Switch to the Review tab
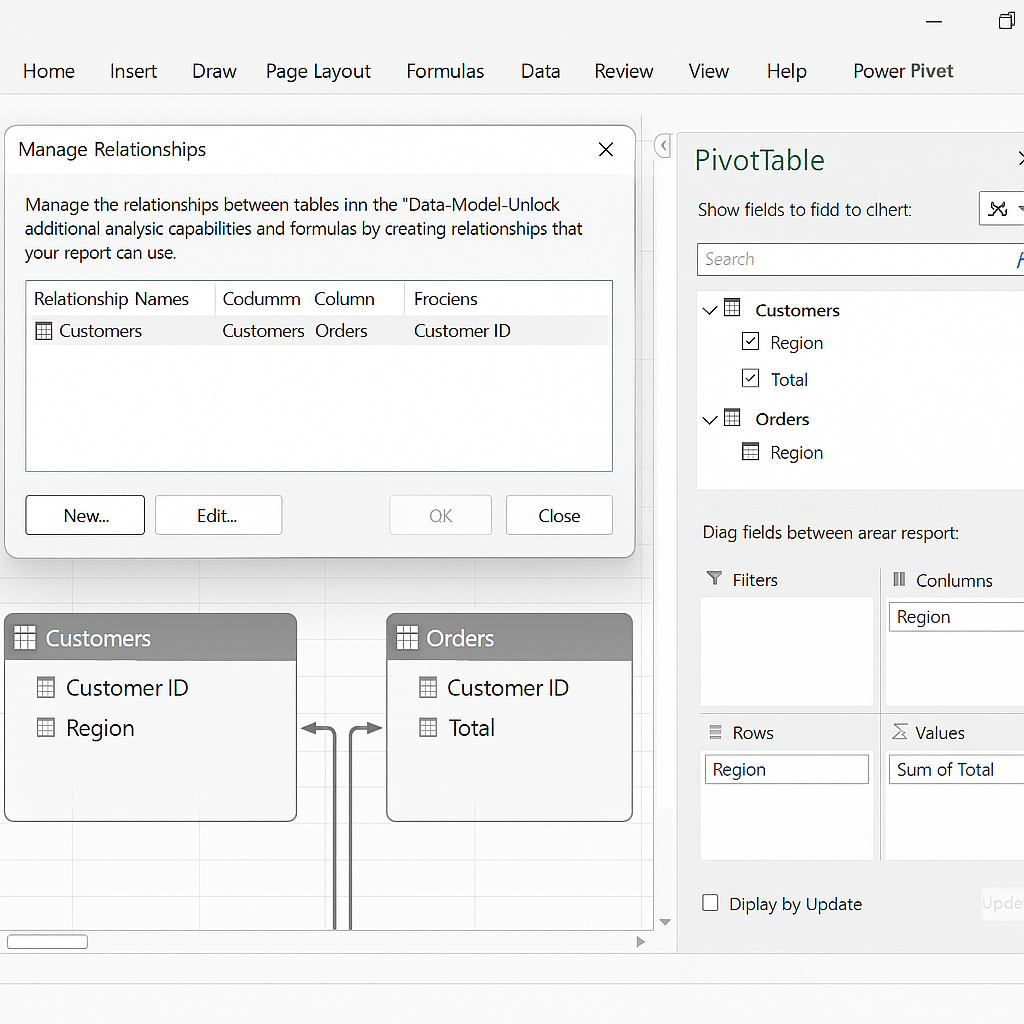This screenshot has width=1024, height=1024. tap(624, 71)
